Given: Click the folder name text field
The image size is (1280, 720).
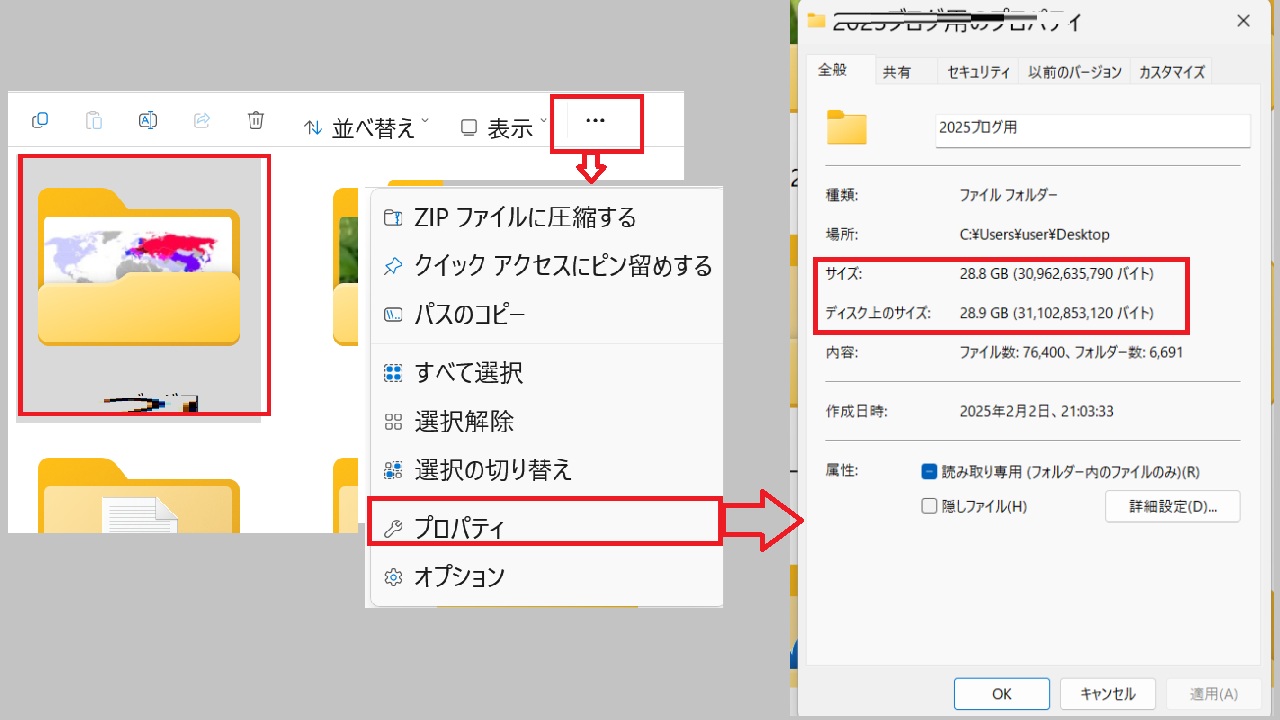Looking at the screenshot, I should [1092, 129].
